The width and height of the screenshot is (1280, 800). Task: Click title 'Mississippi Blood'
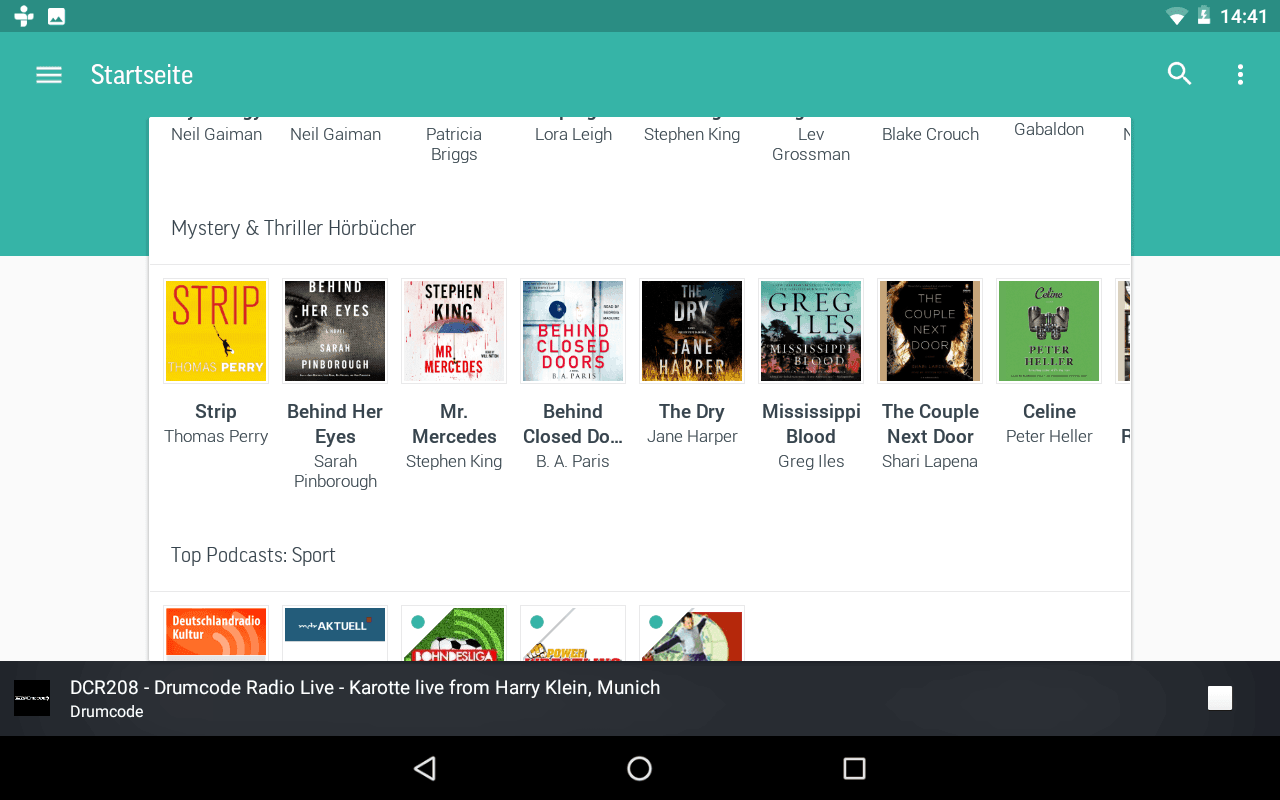pos(811,424)
